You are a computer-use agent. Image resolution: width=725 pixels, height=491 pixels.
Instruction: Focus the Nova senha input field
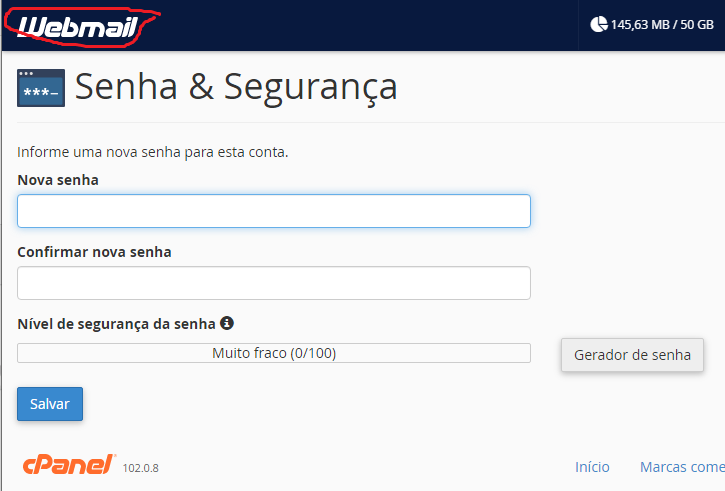click(274, 211)
